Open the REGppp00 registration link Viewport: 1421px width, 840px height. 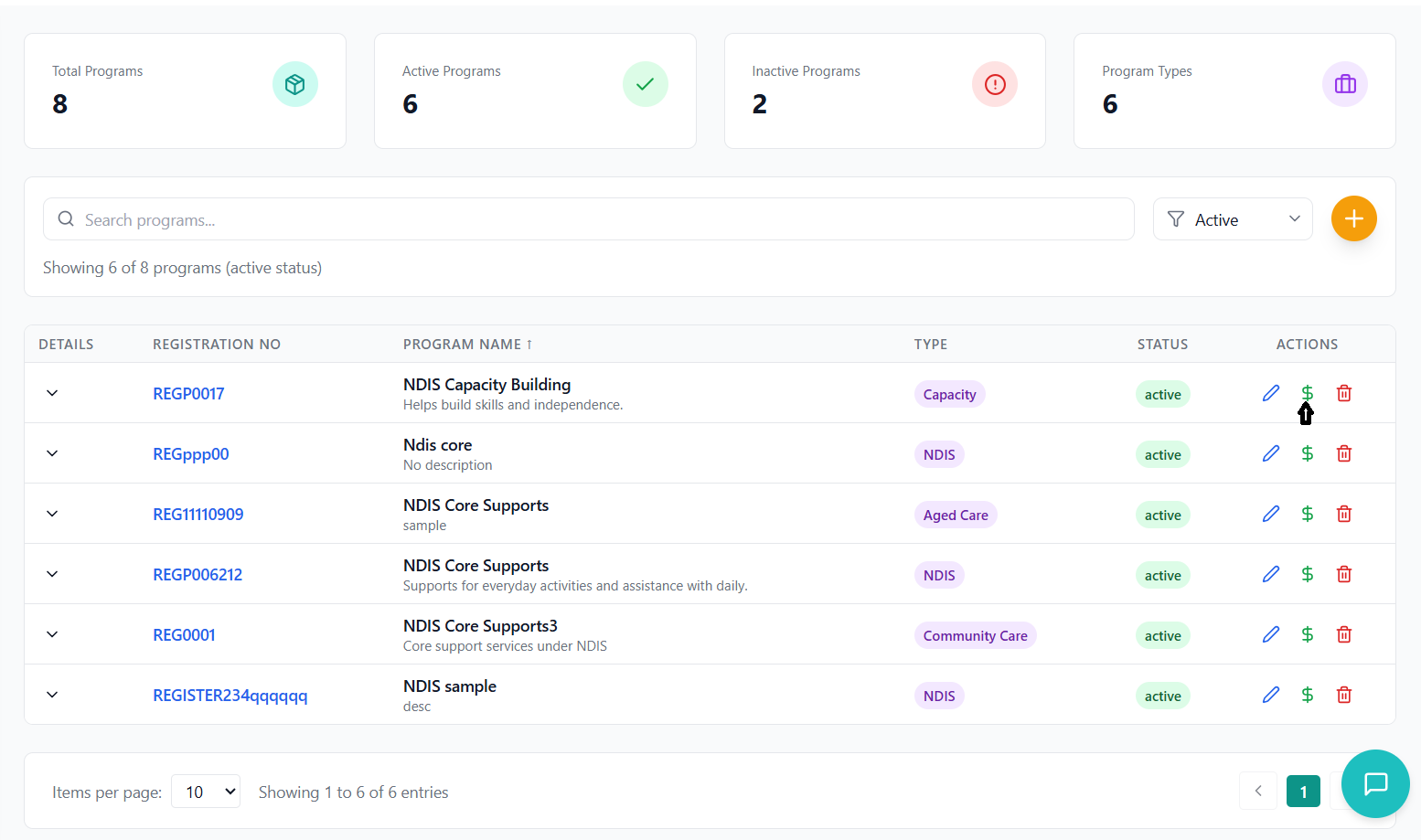[x=190, y=454]
